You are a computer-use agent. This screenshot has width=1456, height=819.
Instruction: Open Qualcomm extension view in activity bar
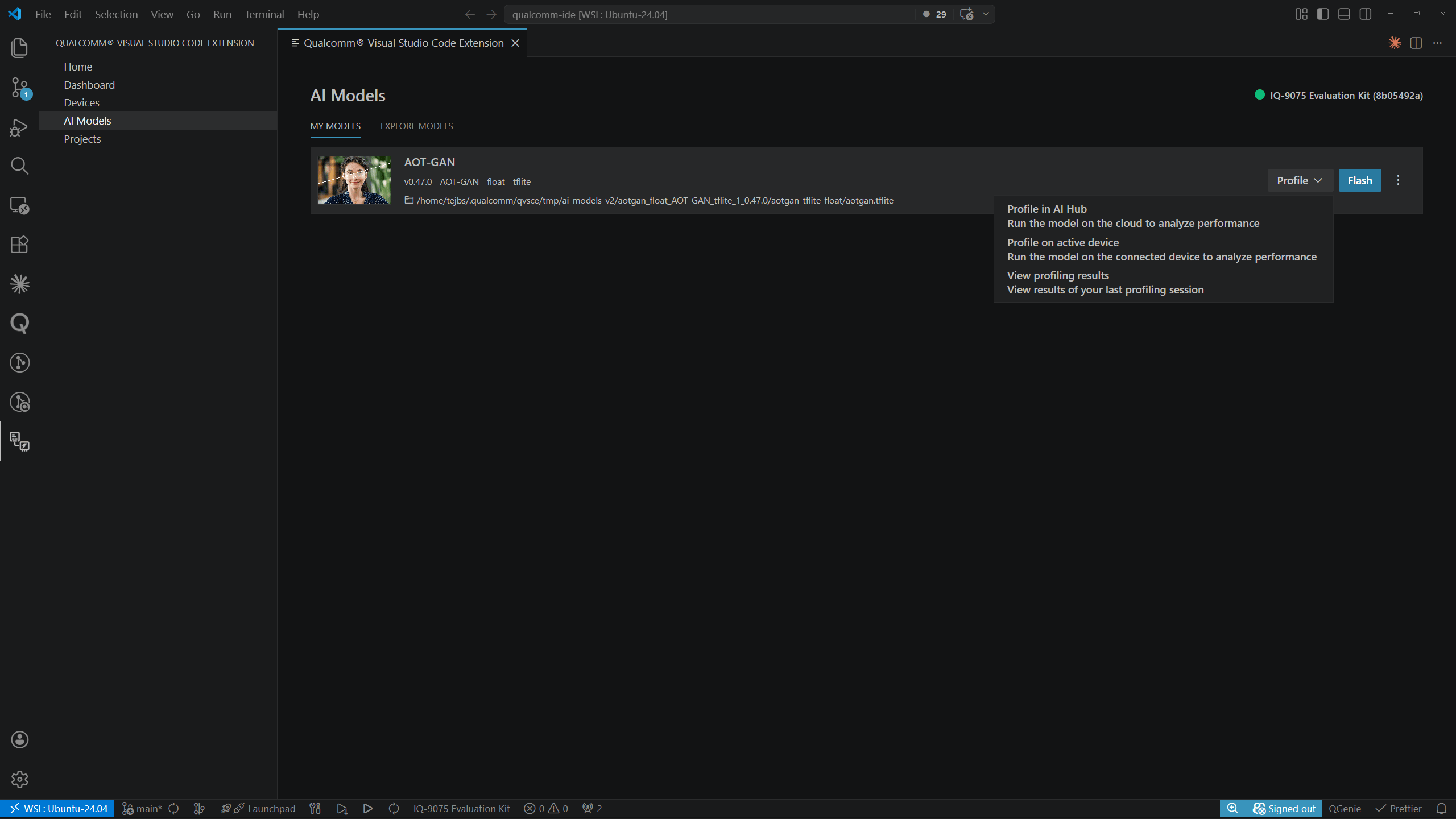point(19,441)
